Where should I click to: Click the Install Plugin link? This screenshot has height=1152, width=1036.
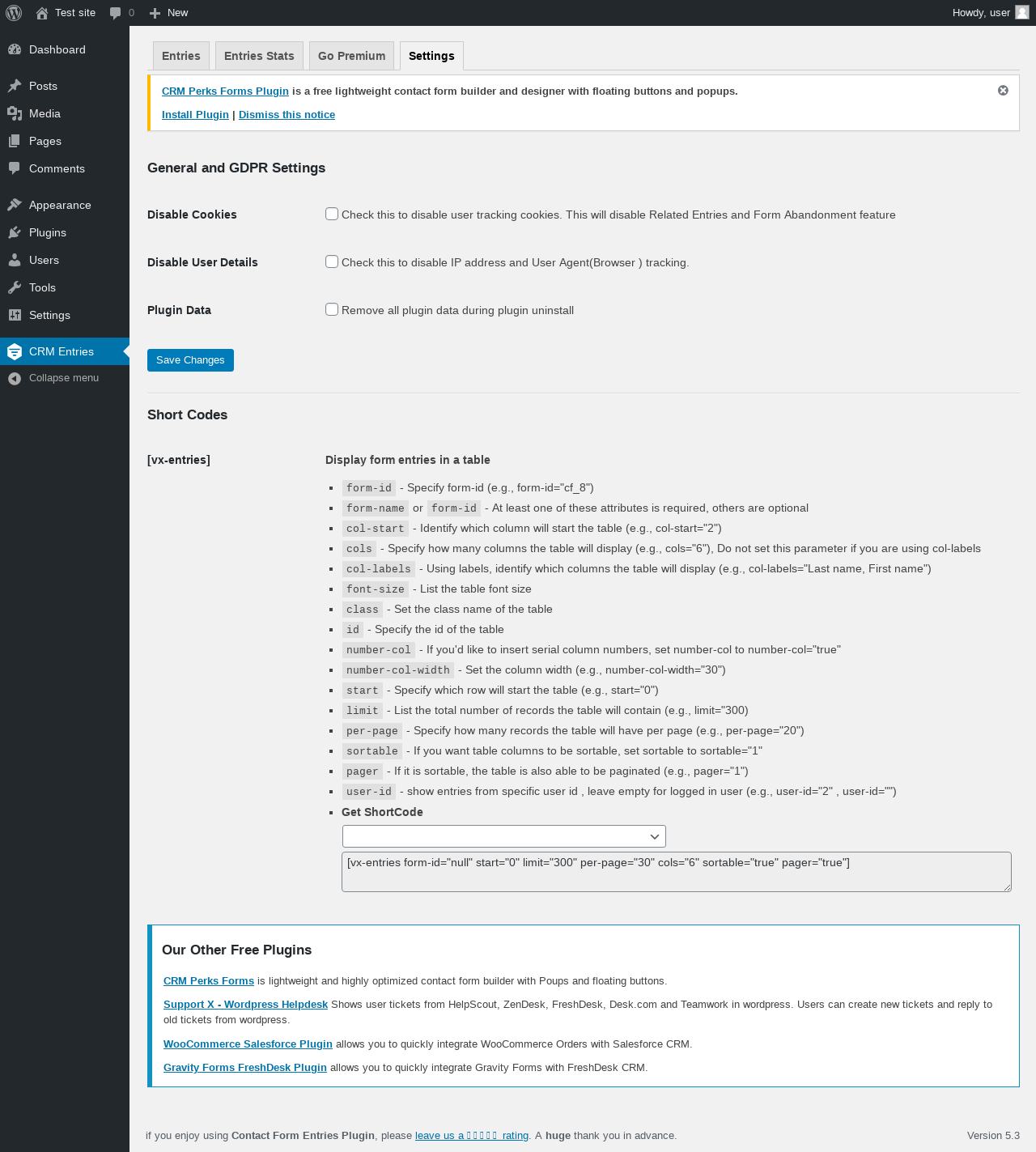pyautogui.click(x=195, y=114)
